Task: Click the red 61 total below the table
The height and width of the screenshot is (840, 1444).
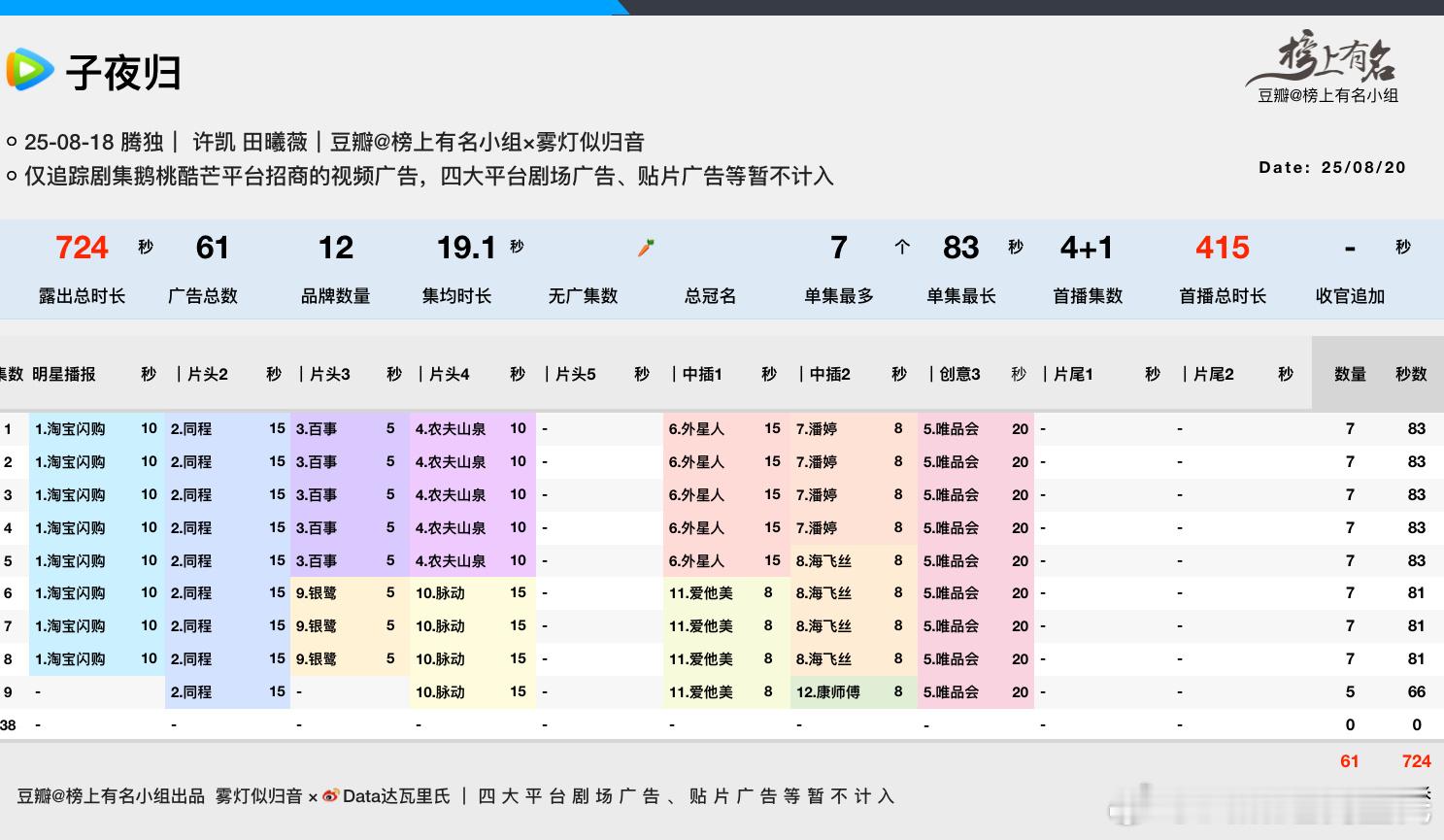Action: (x=1350, y=761)
